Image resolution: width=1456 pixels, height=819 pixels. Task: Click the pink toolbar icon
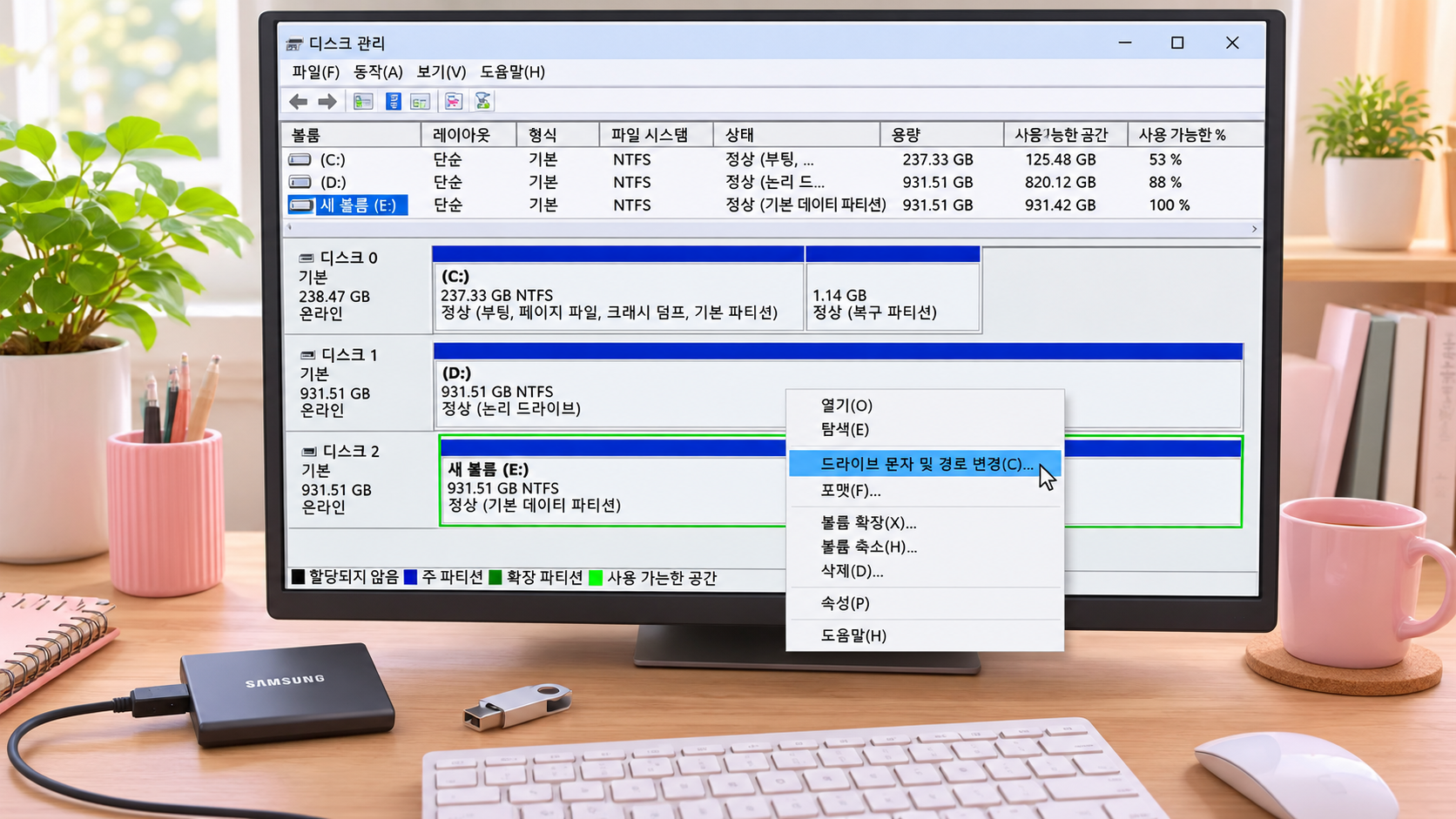click(454, 102)
